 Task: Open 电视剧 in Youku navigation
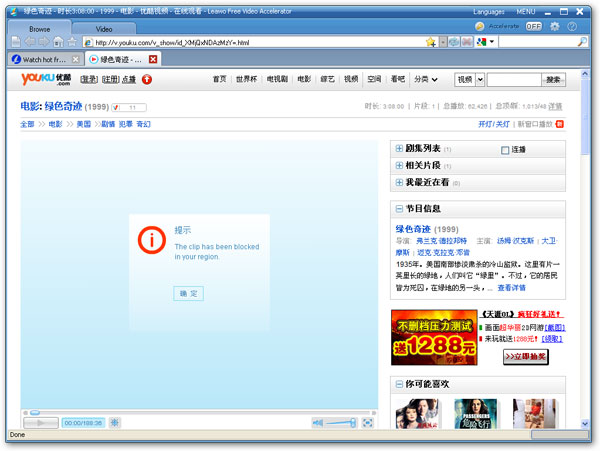click(277, 79)
